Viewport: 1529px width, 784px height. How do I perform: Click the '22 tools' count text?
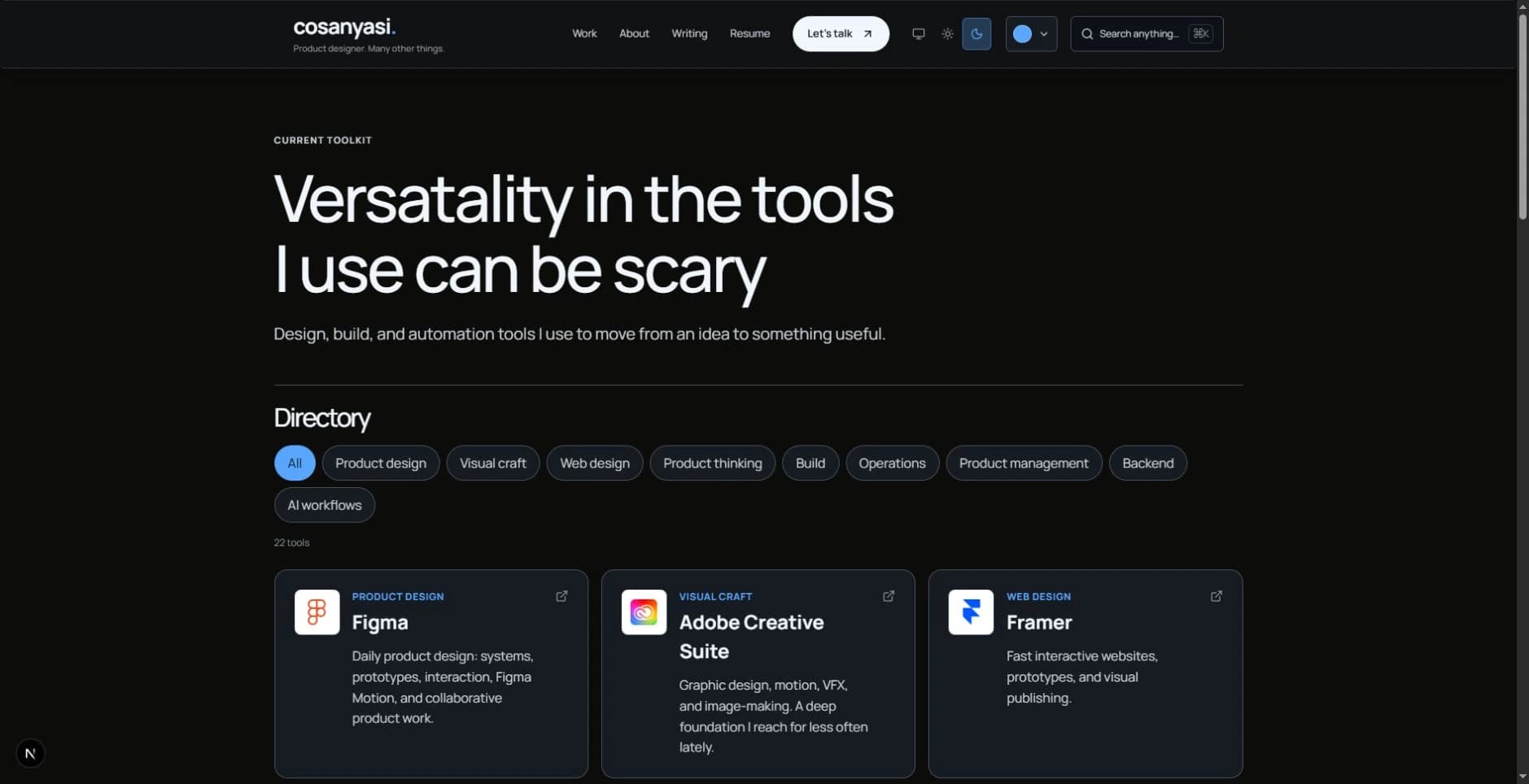[291, 542]
